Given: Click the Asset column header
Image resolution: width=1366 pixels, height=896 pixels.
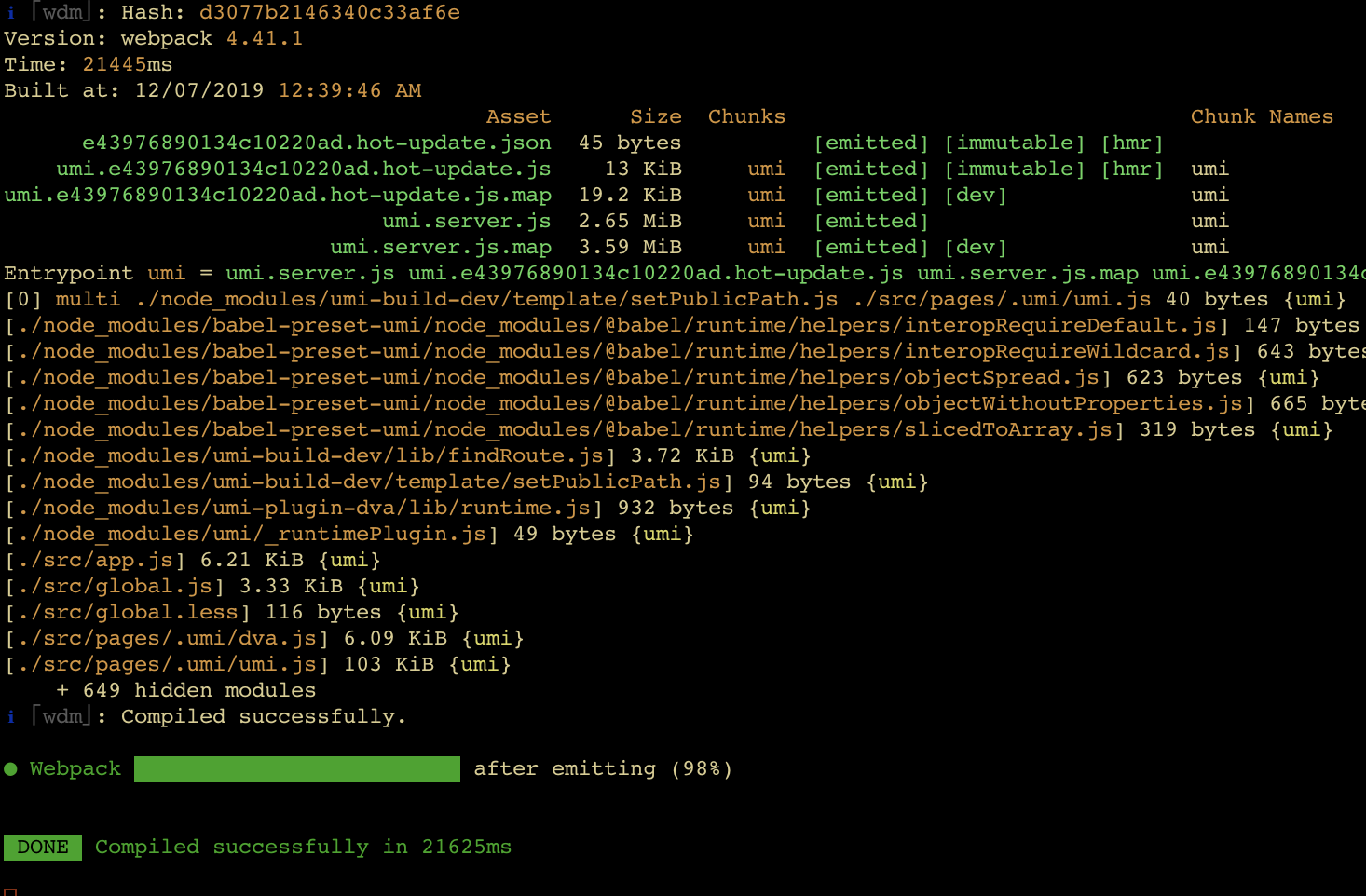Looking at the screenshot, I should (x=519, y=117).
